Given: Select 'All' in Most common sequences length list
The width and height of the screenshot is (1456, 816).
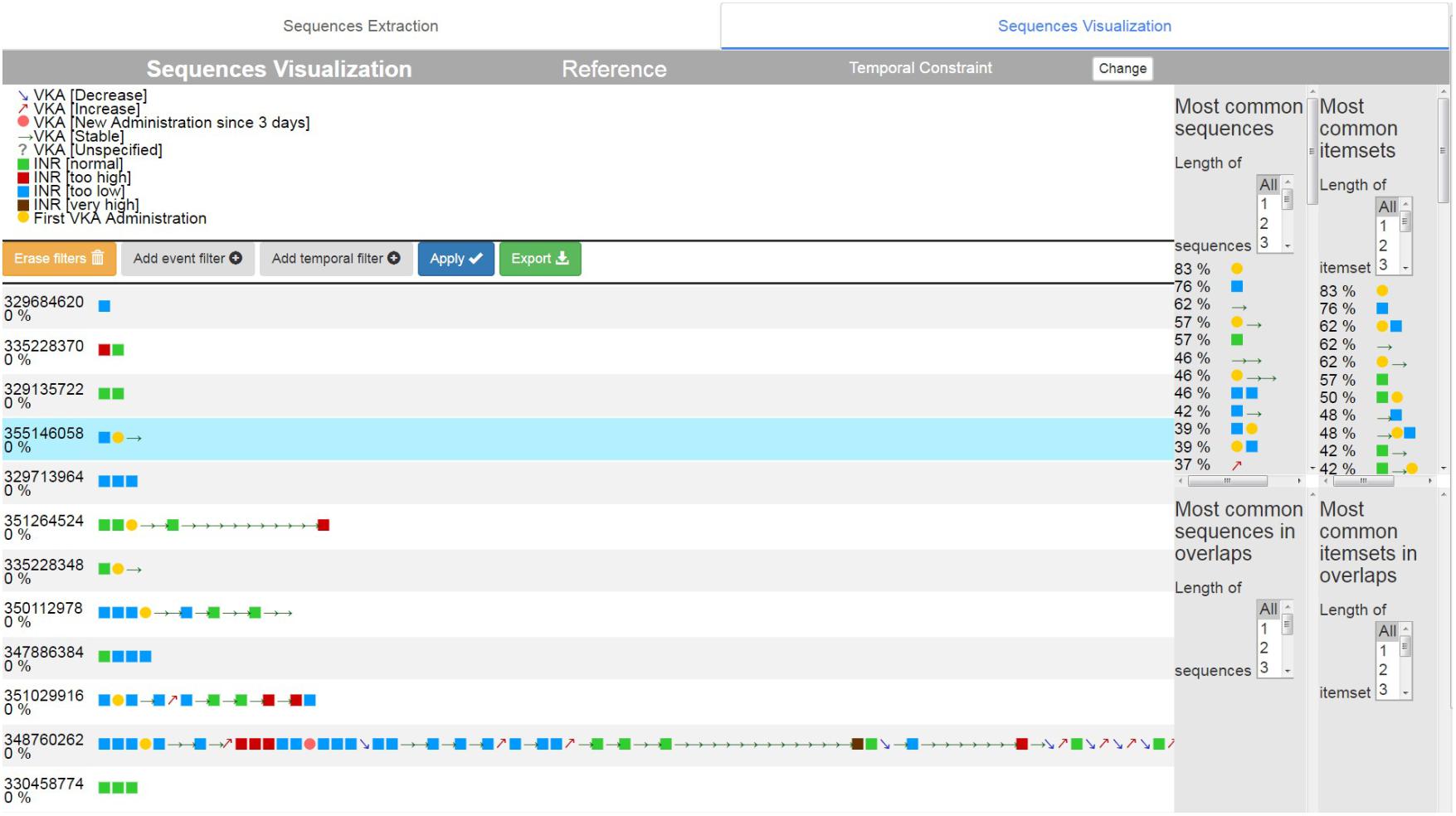Looking at the screenshot, I should click(x=1268, y=184).
